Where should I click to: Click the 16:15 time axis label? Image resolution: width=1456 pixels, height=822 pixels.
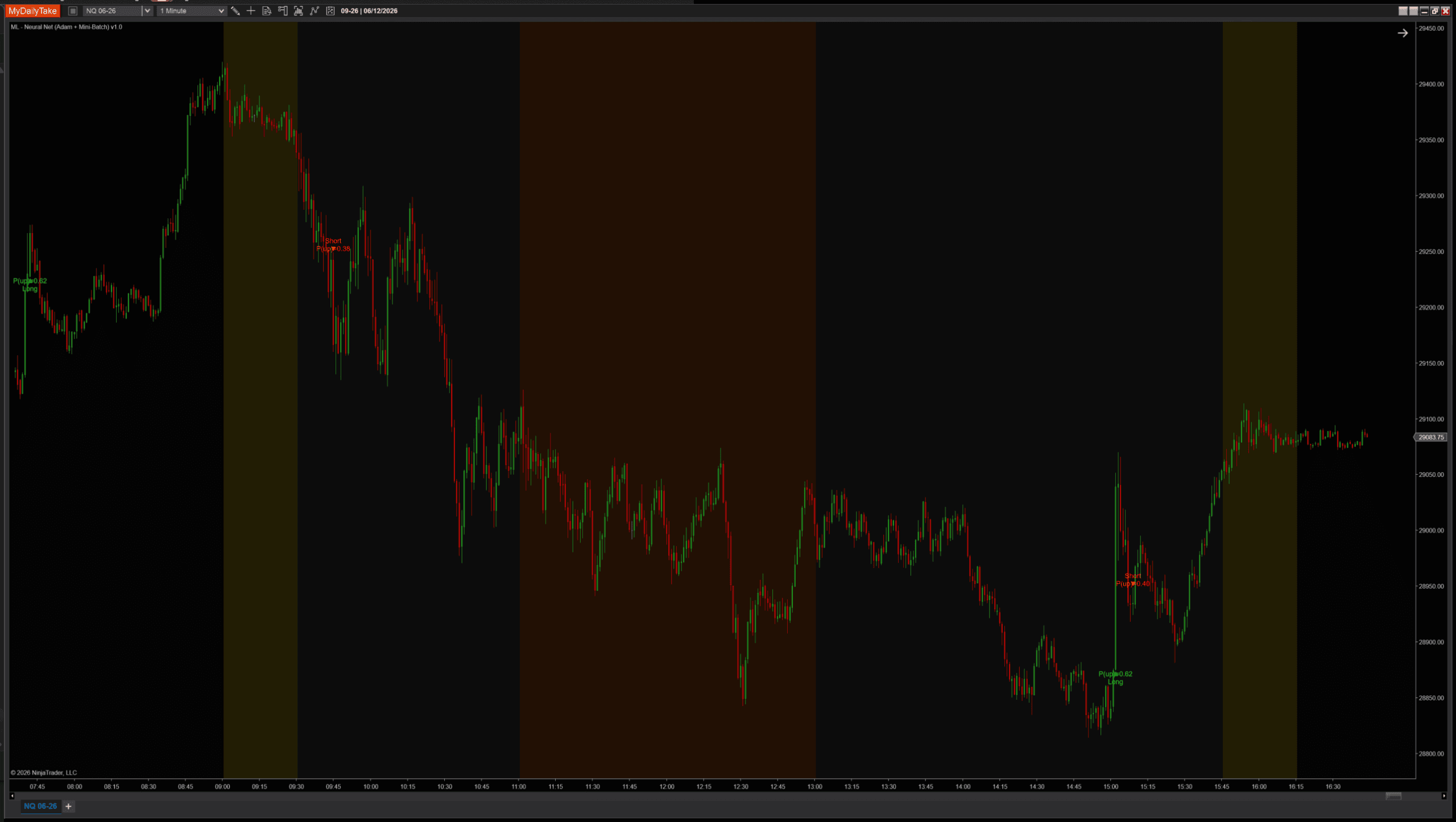(1296, 787)
